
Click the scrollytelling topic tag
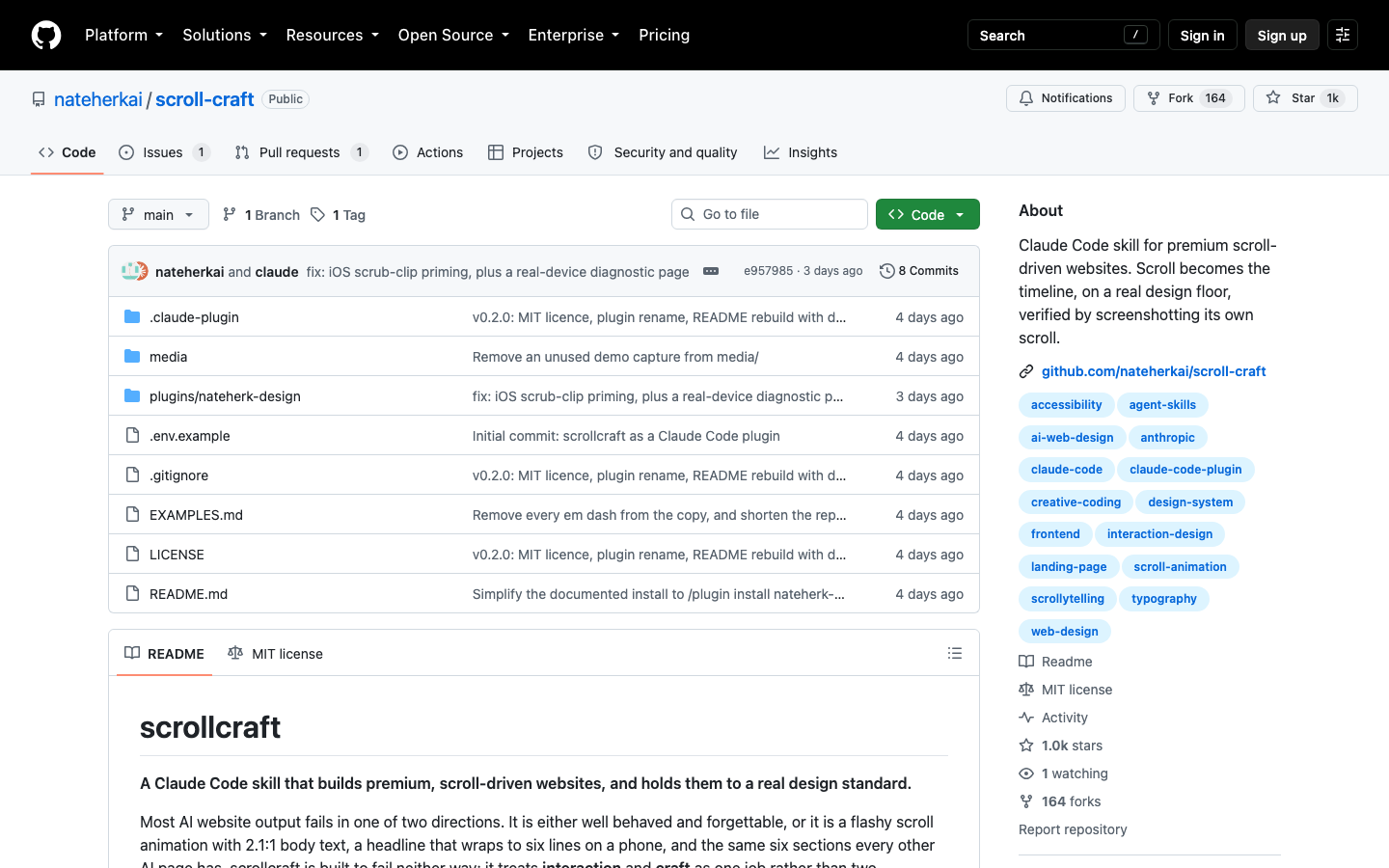(x=1067, y=599)
